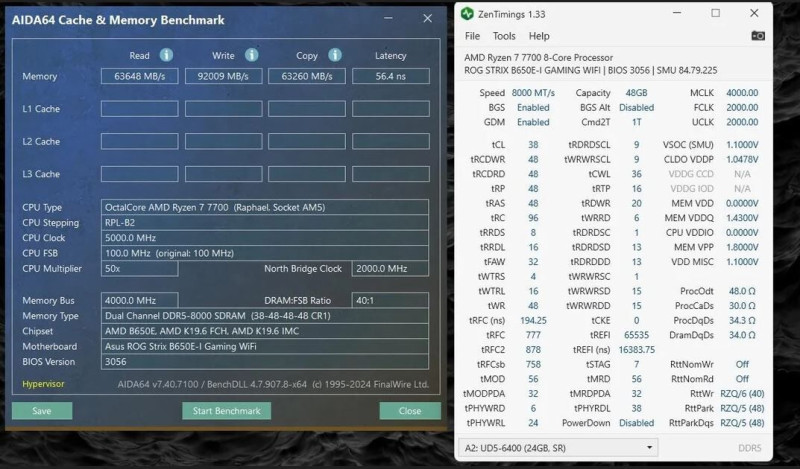Click the L1 Cache Read field
Viewport: 800px width, 469px height.
139,109
